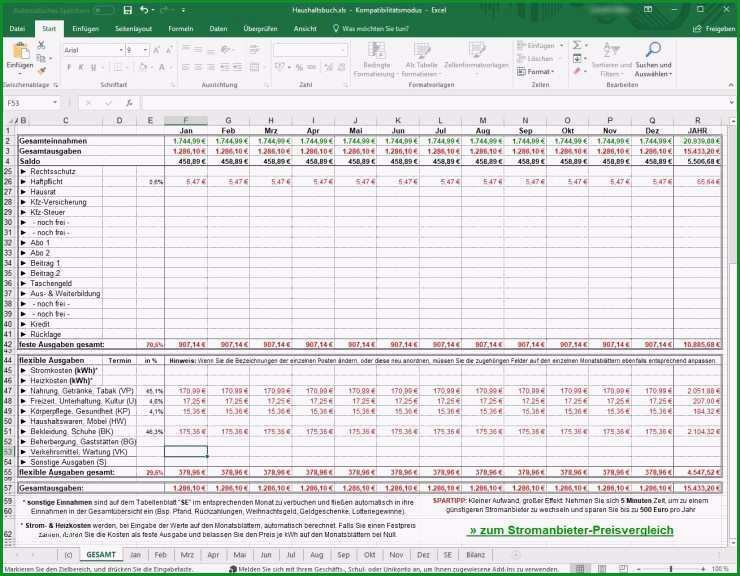Open the Format dropdown in the Zellen group

click(535, 72)
